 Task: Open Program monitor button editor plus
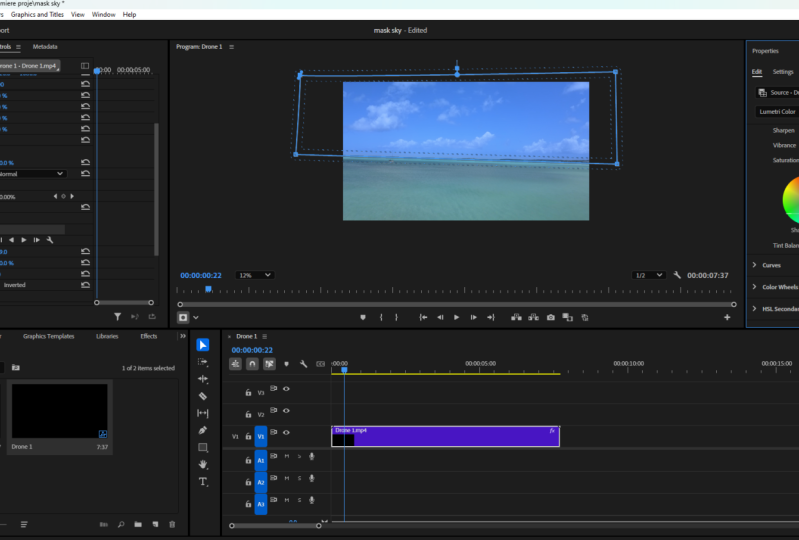727,317
